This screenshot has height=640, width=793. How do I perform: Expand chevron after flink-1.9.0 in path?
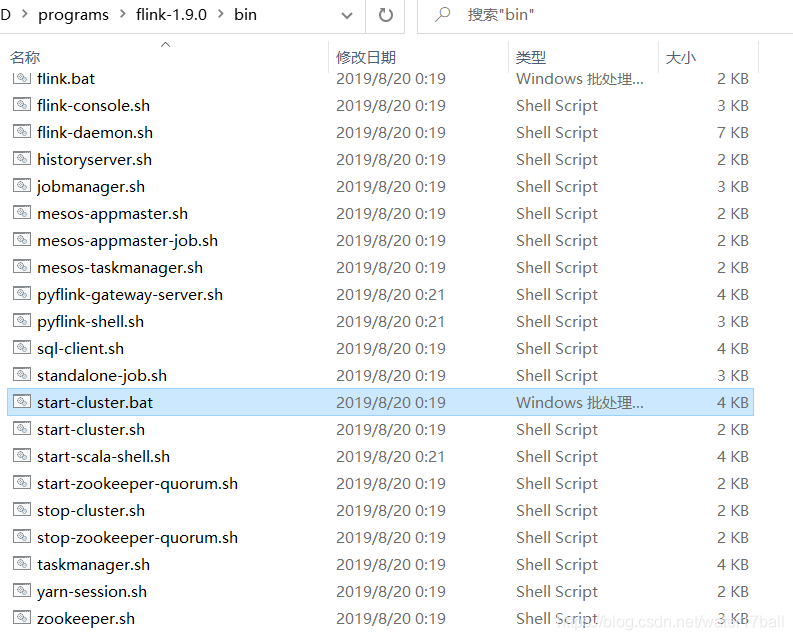[221, 15]
